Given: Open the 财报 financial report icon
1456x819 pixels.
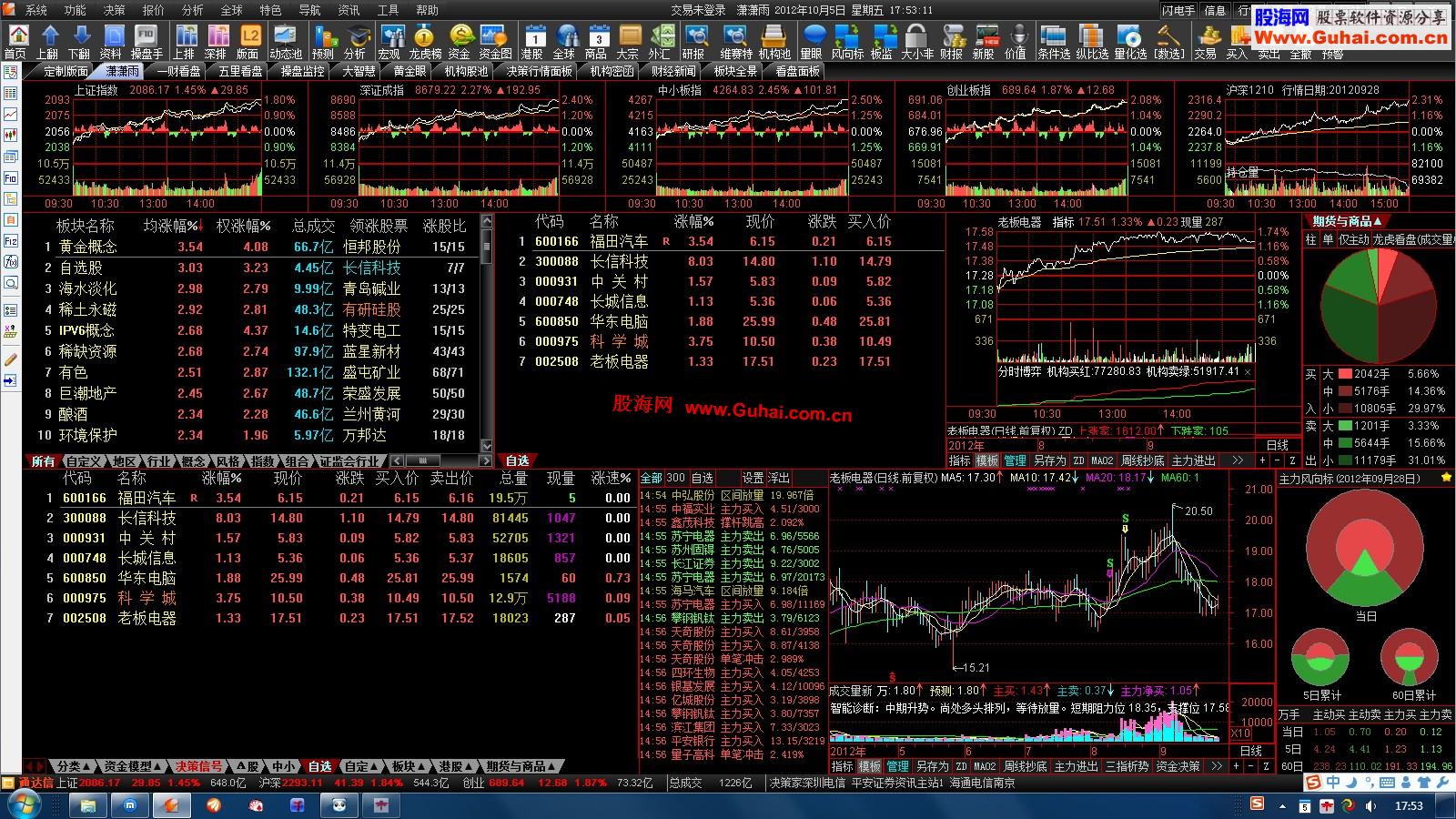Looking at the screenshot, I should click(x=952, y=42).
